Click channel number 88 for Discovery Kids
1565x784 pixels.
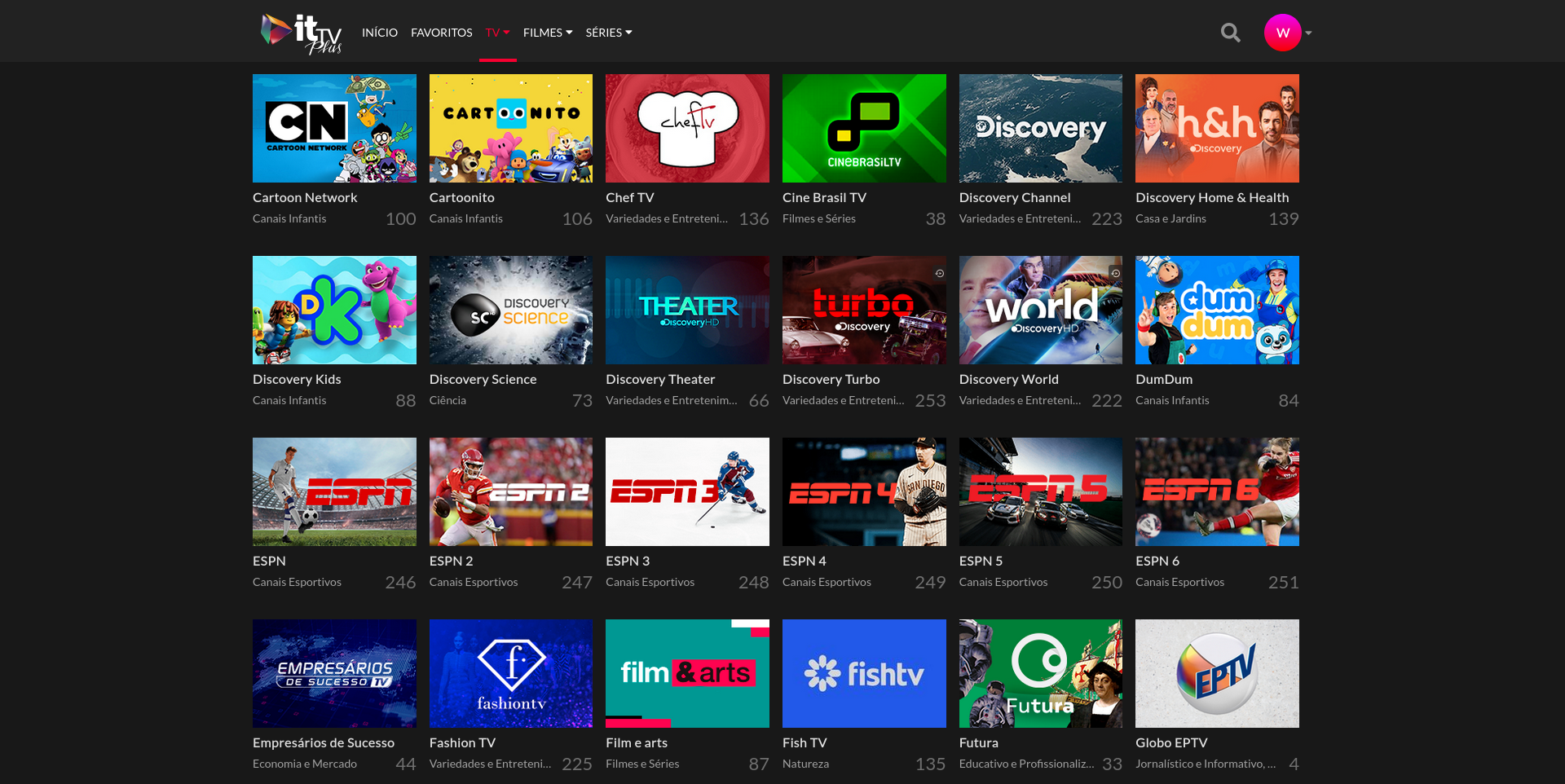(x=406, y=400)
